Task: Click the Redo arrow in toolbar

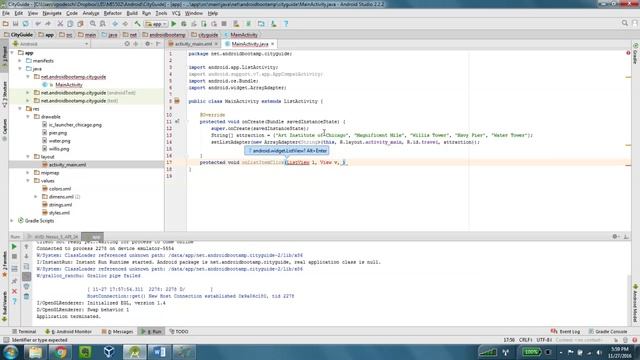Action: tap(48, 24)
